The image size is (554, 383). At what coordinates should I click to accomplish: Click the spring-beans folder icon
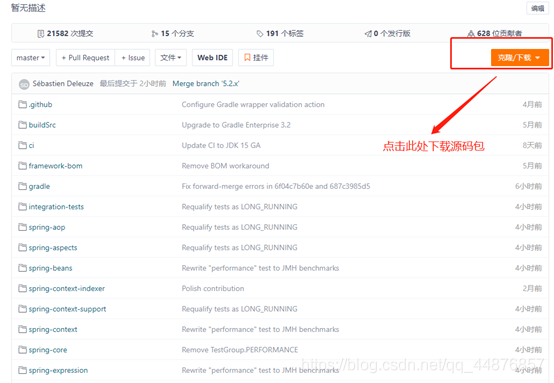[x=23, y=268]
